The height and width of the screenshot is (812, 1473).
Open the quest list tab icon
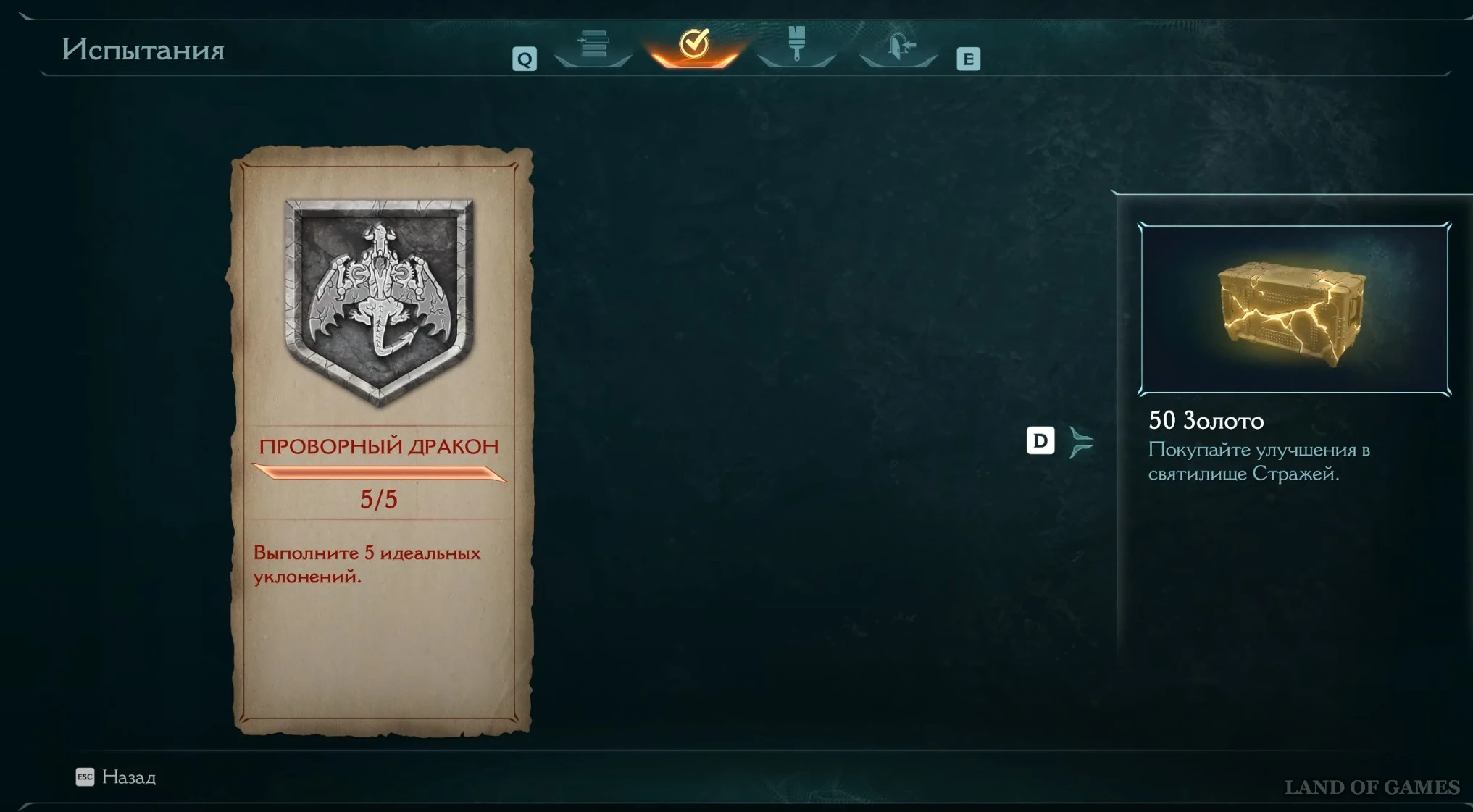point(593,43)
